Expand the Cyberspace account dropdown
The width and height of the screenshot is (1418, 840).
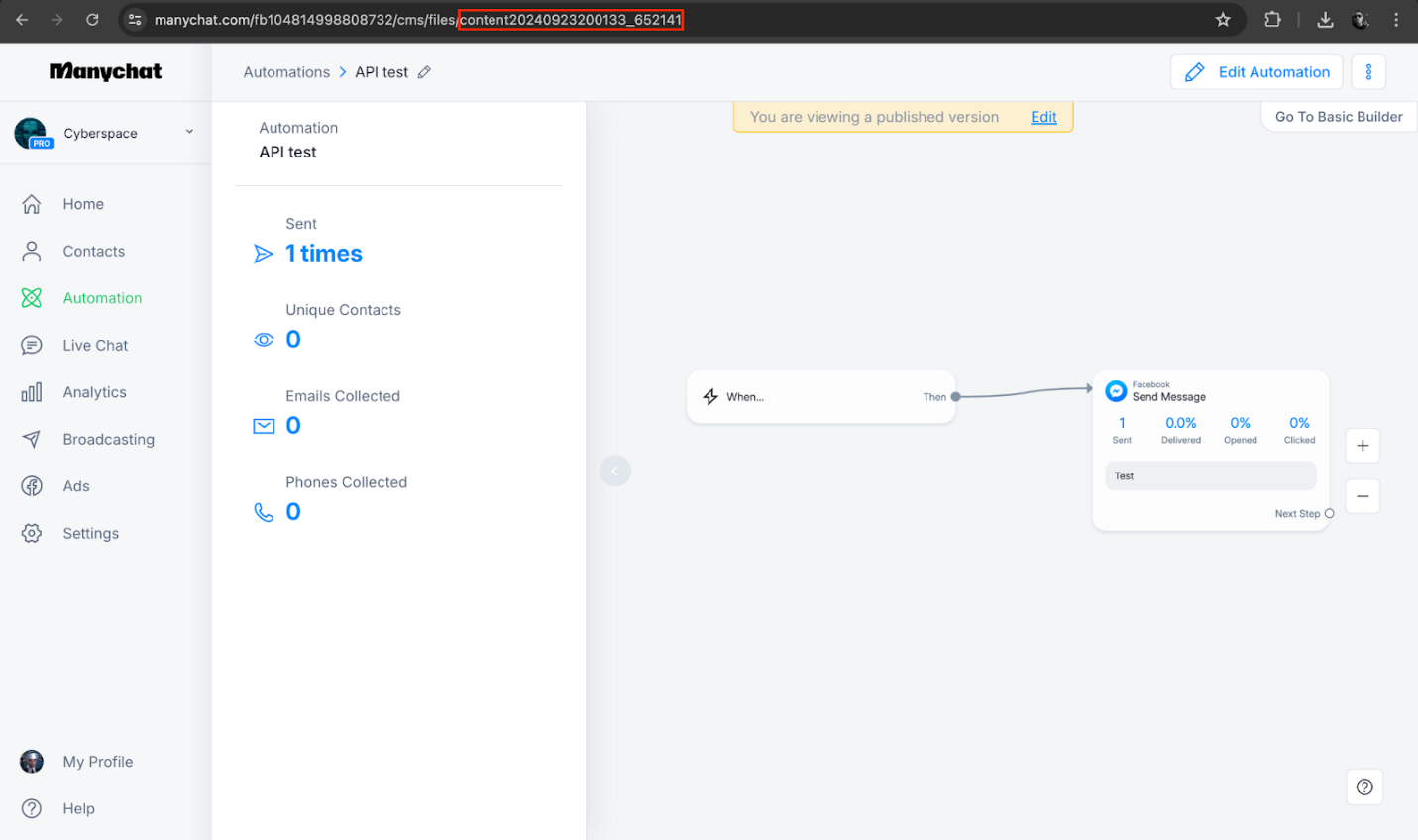[189, 132]
